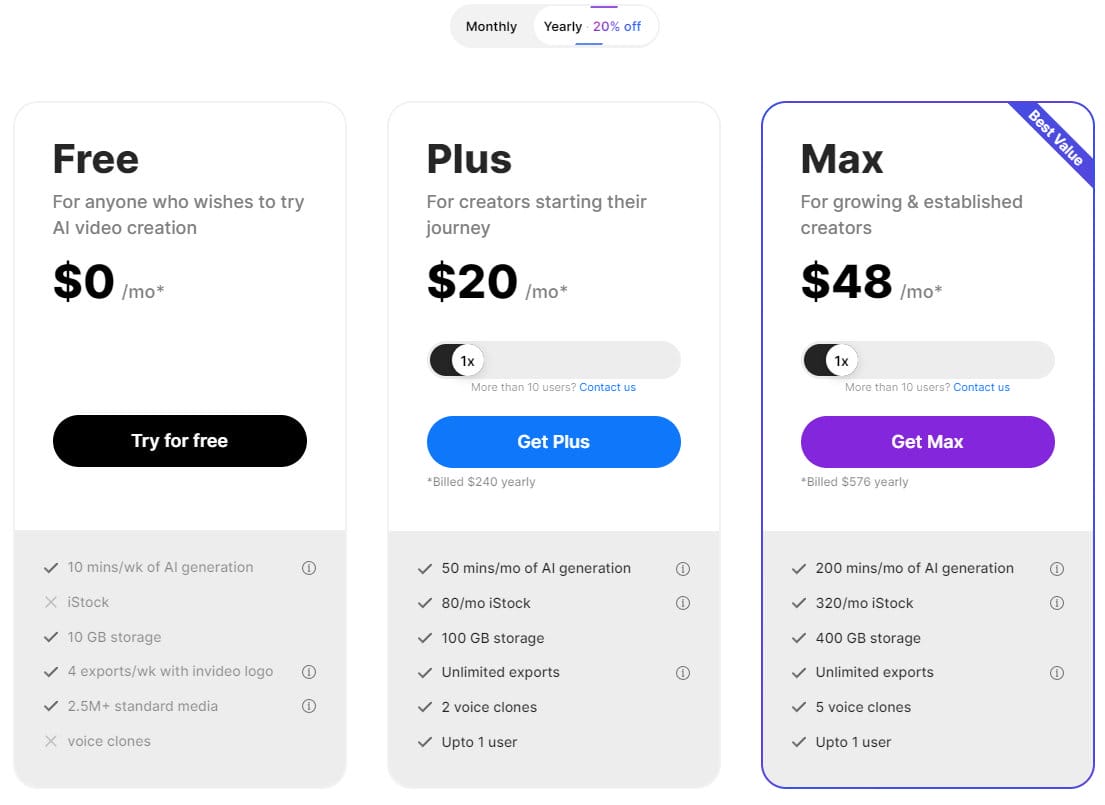Switch billing to Monthly
The width and height of the screenshot is (1105, 805).
click(491, 27)
